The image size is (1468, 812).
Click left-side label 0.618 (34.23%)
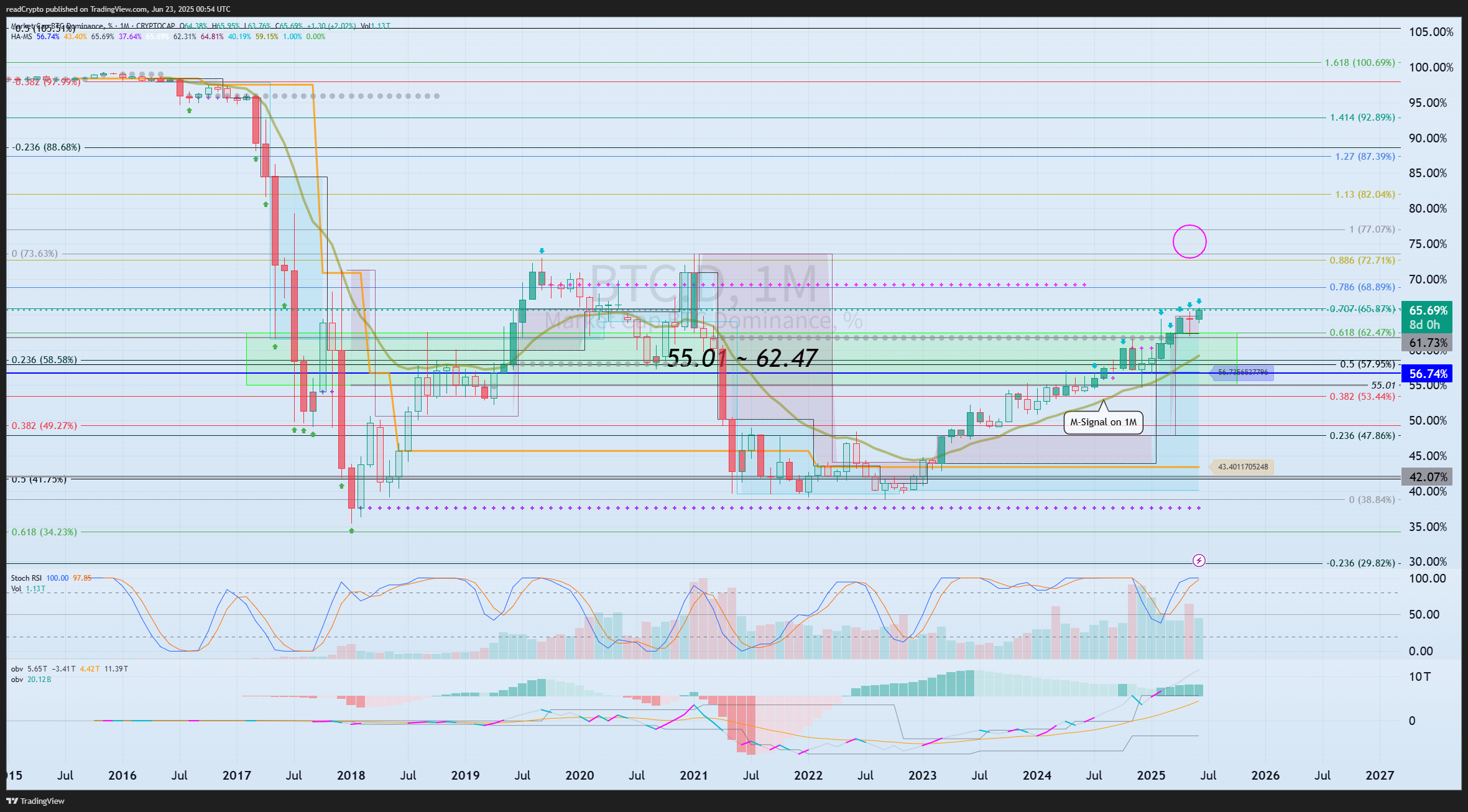(x=45, y=532)
